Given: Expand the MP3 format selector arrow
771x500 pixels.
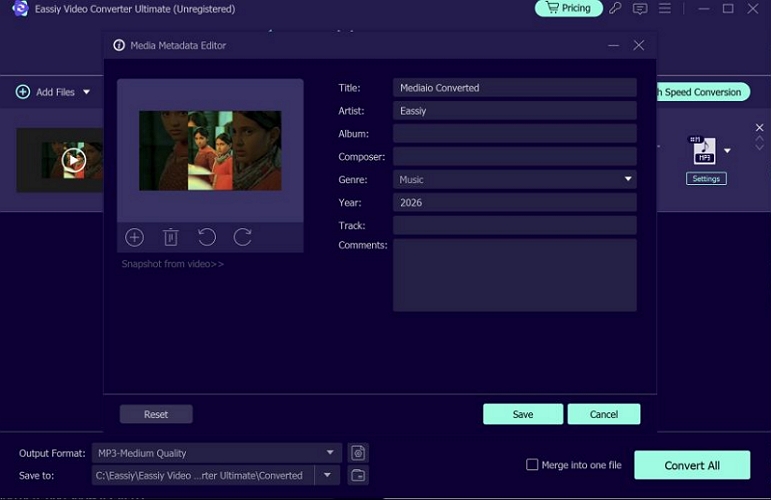Looking at the screenshot, I should pyautogui.click(x=727, y=151).
